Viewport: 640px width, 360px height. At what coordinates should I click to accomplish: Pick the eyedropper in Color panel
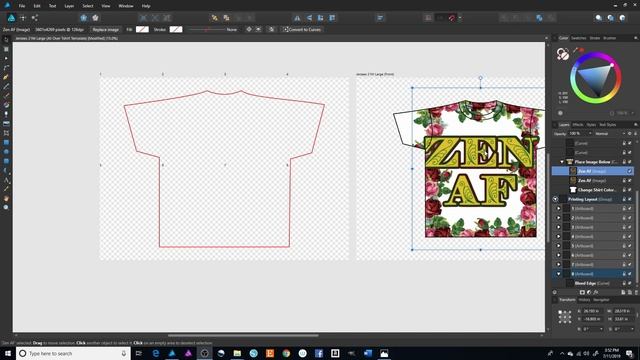click(x=576, y=50)
